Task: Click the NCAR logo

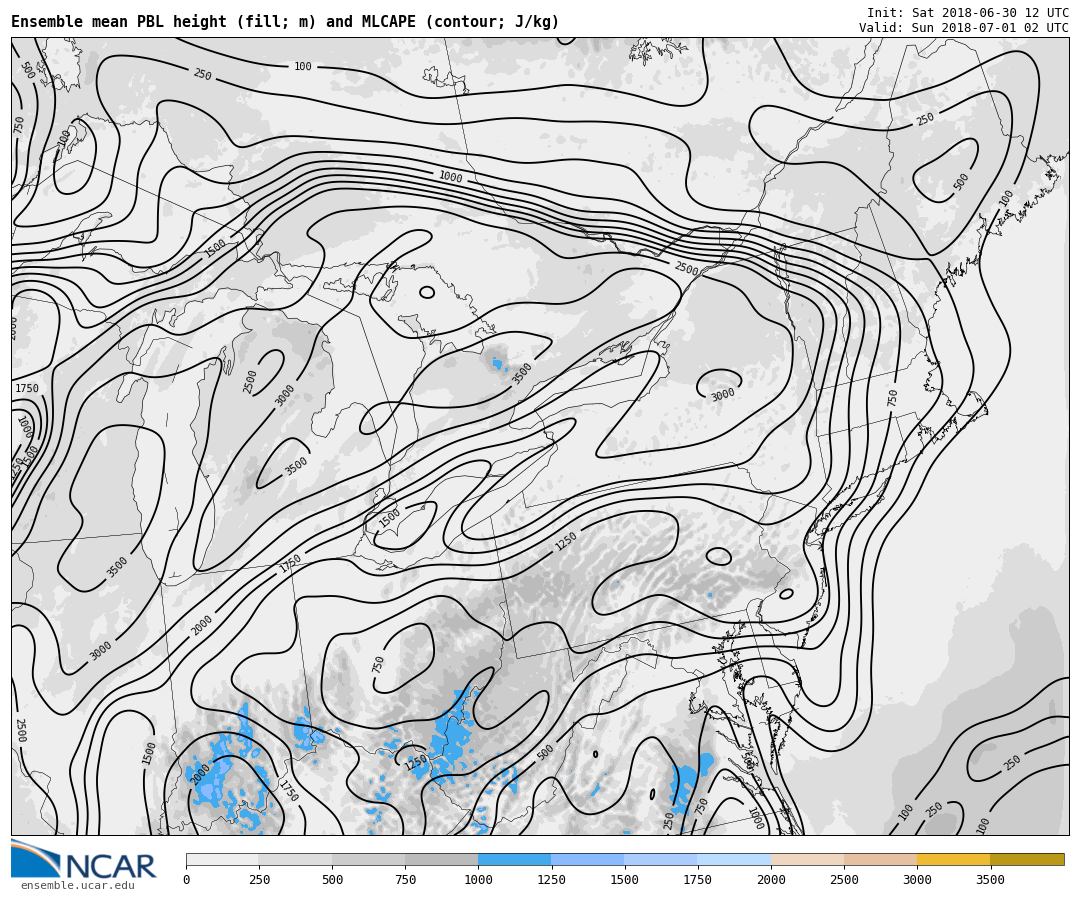Action: pyautogui.click(x=83, y=859)
